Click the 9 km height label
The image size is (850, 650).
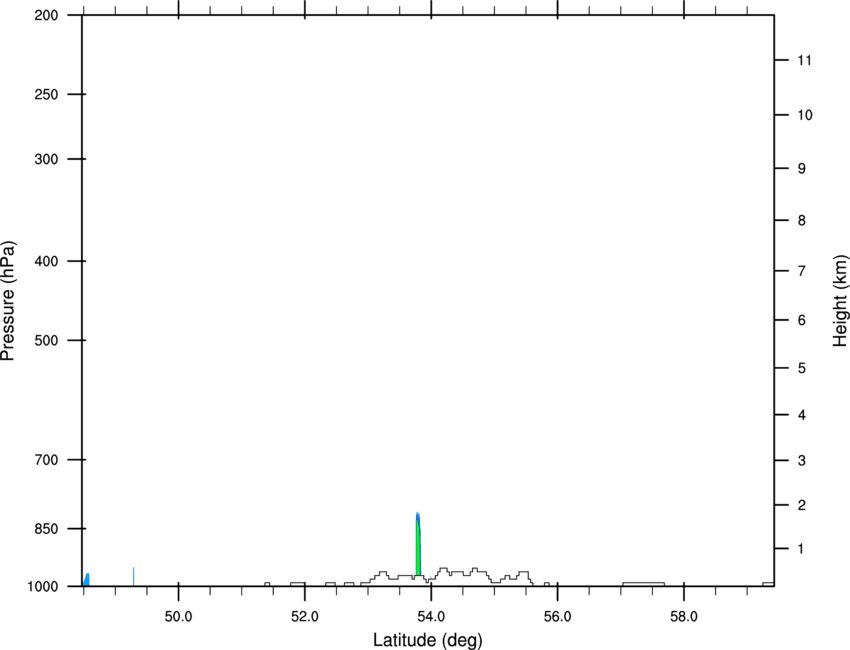802,169
